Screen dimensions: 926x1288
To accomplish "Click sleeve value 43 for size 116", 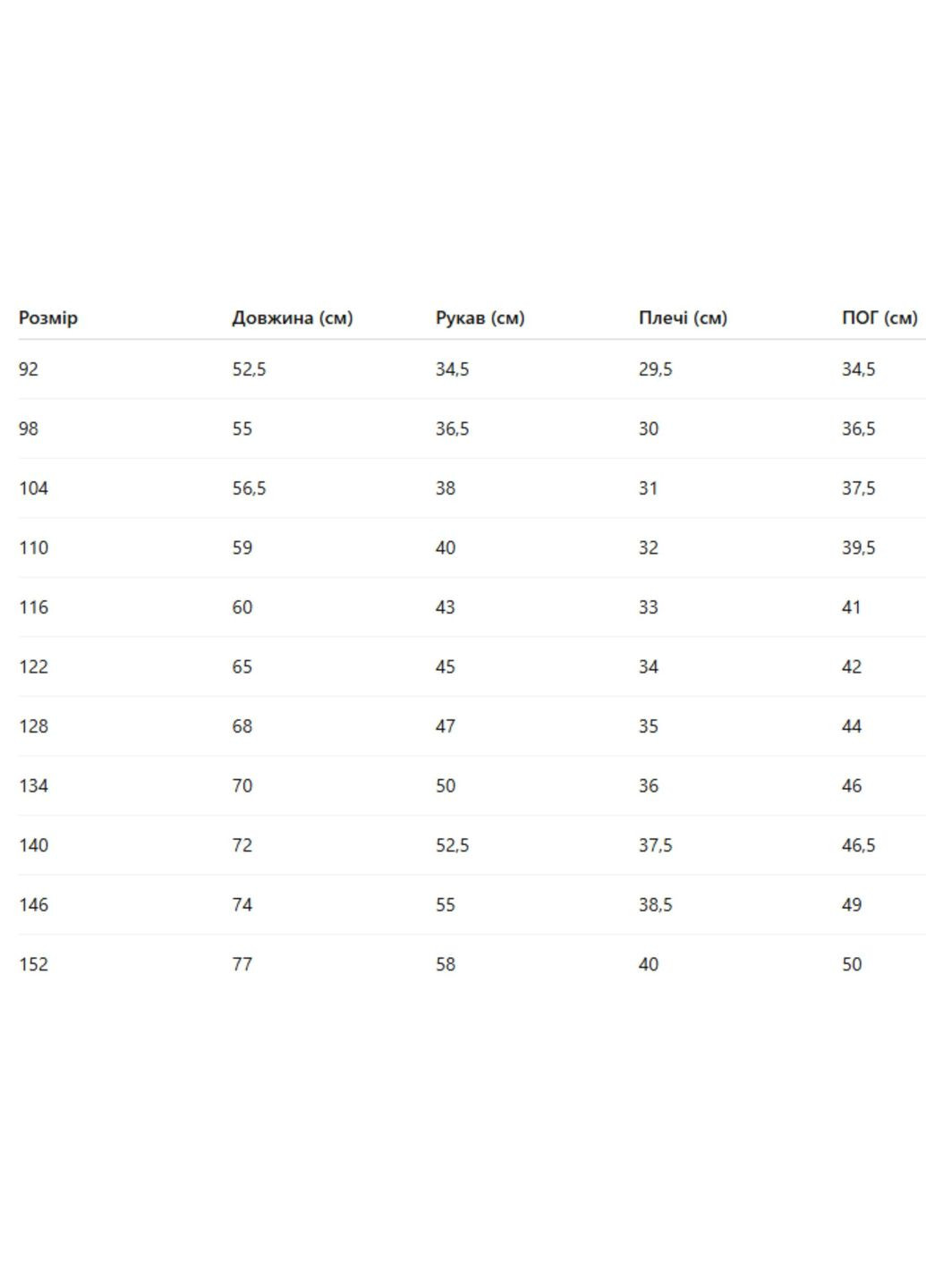I will pos(446,607).
